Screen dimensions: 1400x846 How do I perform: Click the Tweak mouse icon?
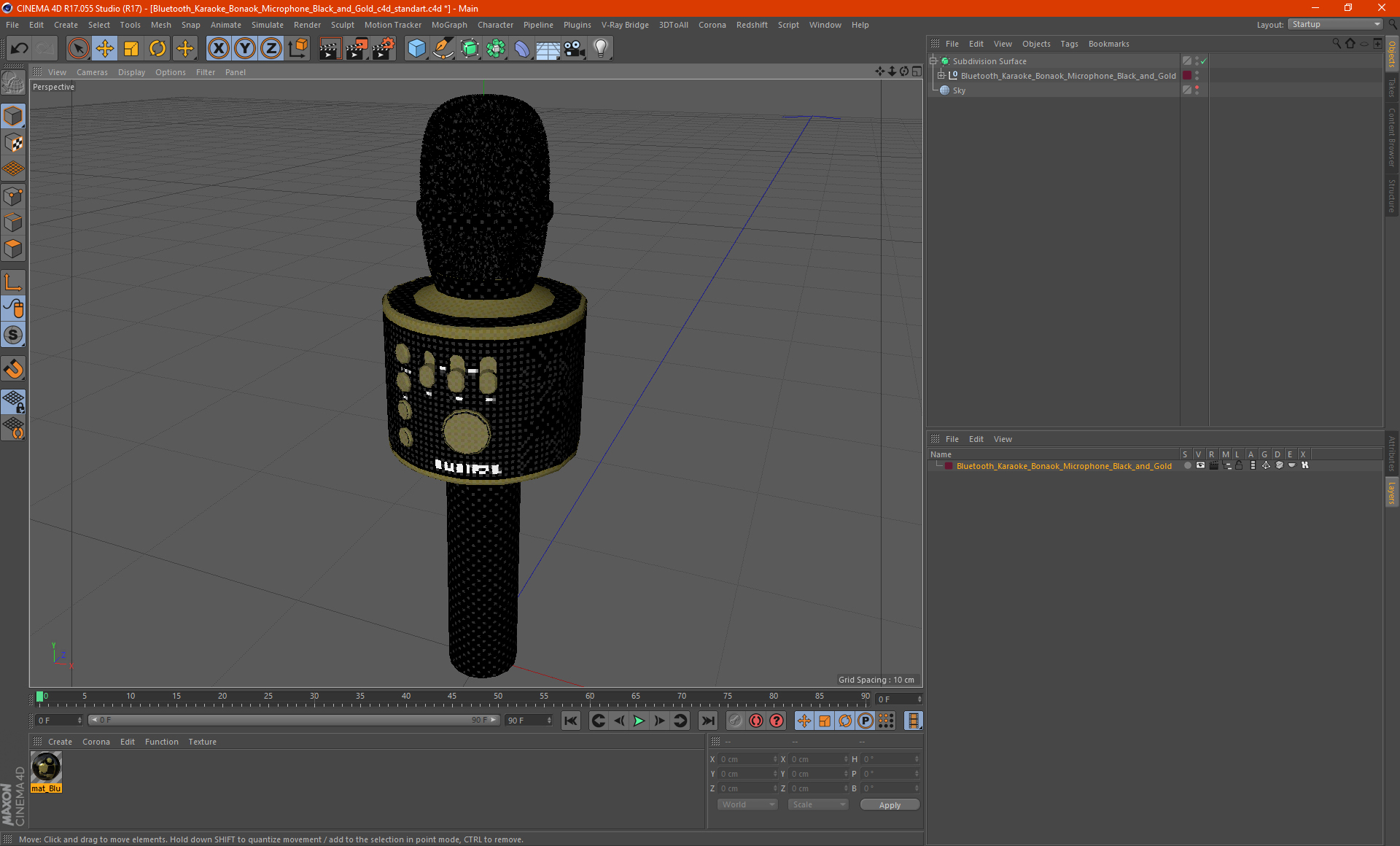click(x=13, y=308)
